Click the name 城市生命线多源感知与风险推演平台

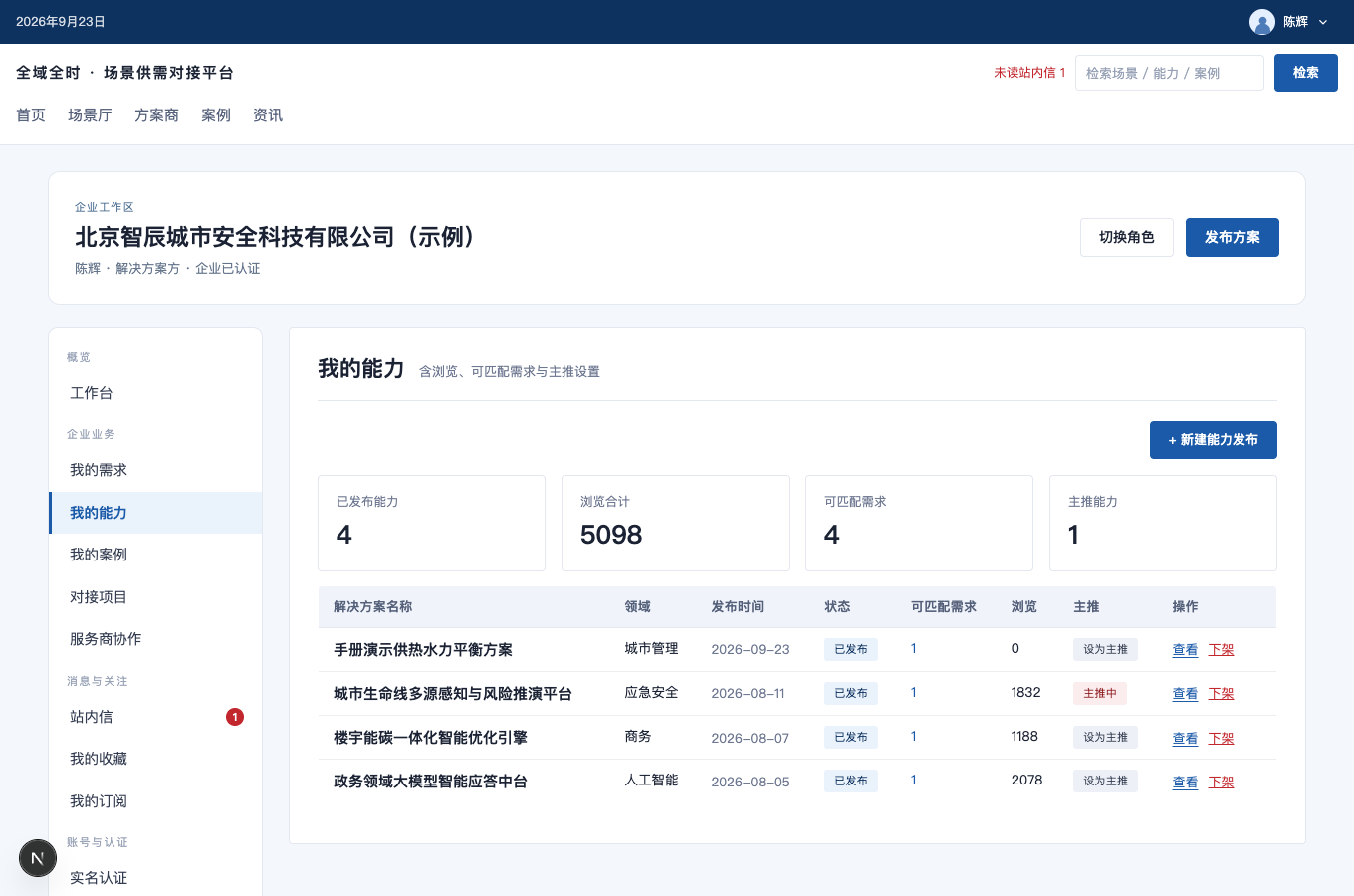tap(453, 694)
